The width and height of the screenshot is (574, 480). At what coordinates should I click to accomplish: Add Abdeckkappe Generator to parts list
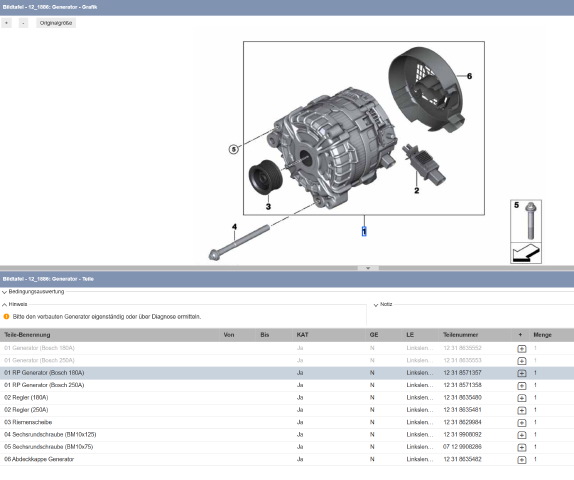[x=522, y=460]
